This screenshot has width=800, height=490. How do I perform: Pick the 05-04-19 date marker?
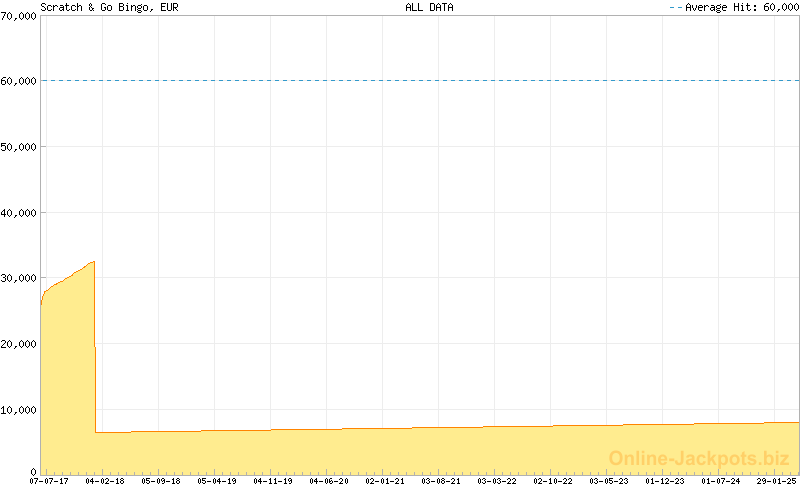pos(217,481)
